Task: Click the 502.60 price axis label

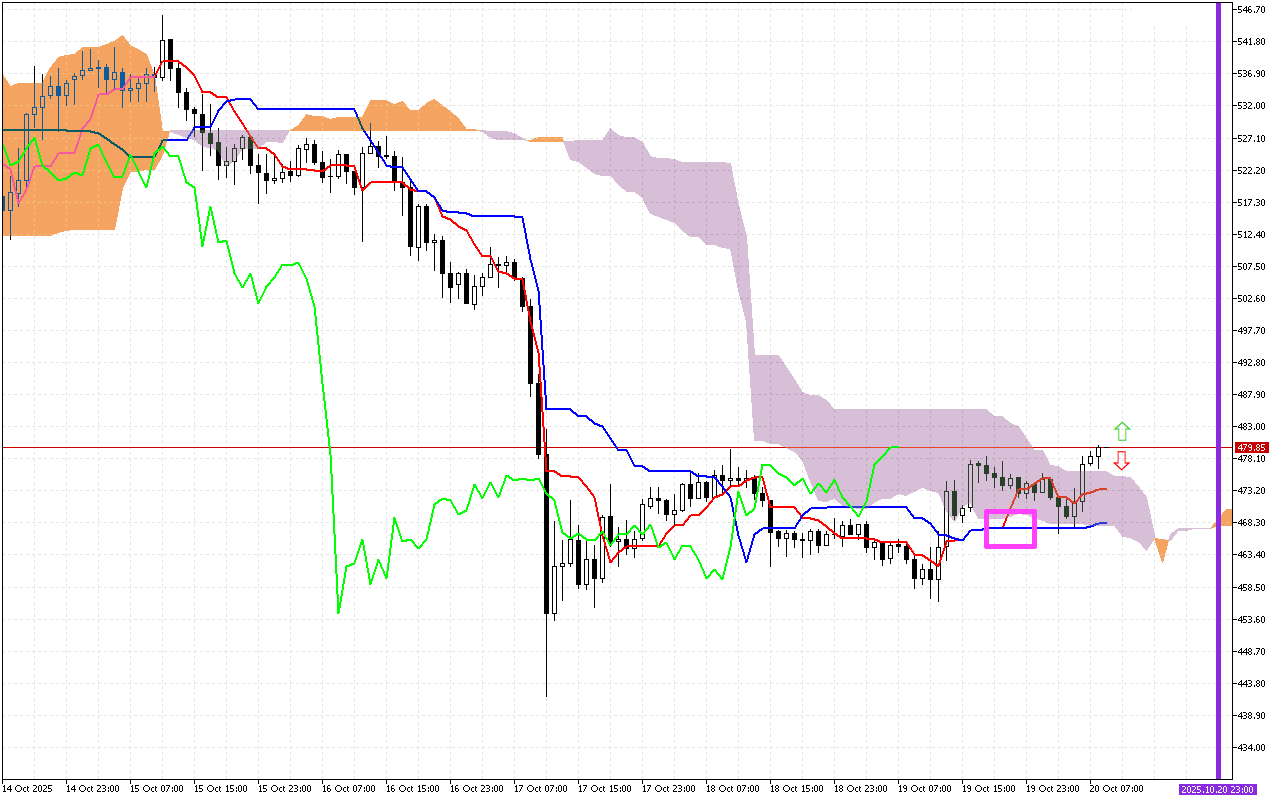Action: [x=1253, y=298]
